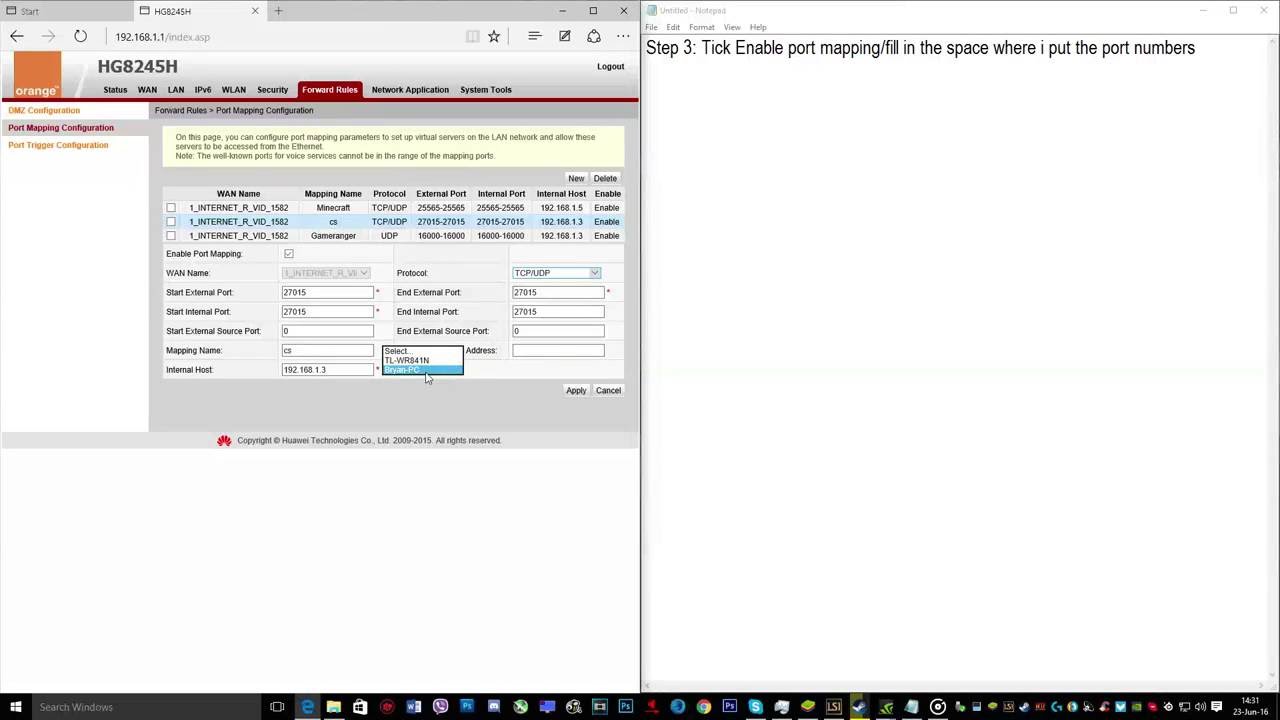
Task: Tick the cs row checkbox
Action: coord(171,222)
